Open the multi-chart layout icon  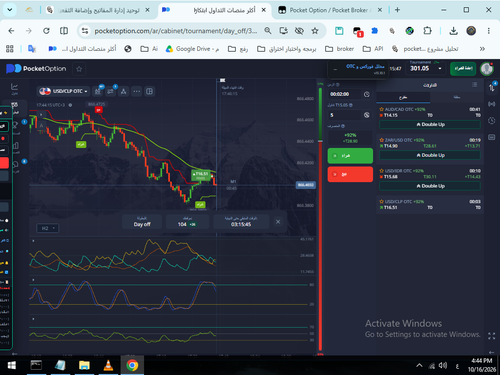[x=149, y=91]
